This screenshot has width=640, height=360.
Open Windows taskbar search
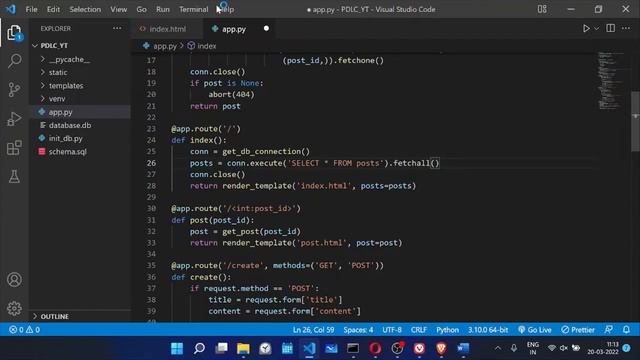(x=199, y=349)
